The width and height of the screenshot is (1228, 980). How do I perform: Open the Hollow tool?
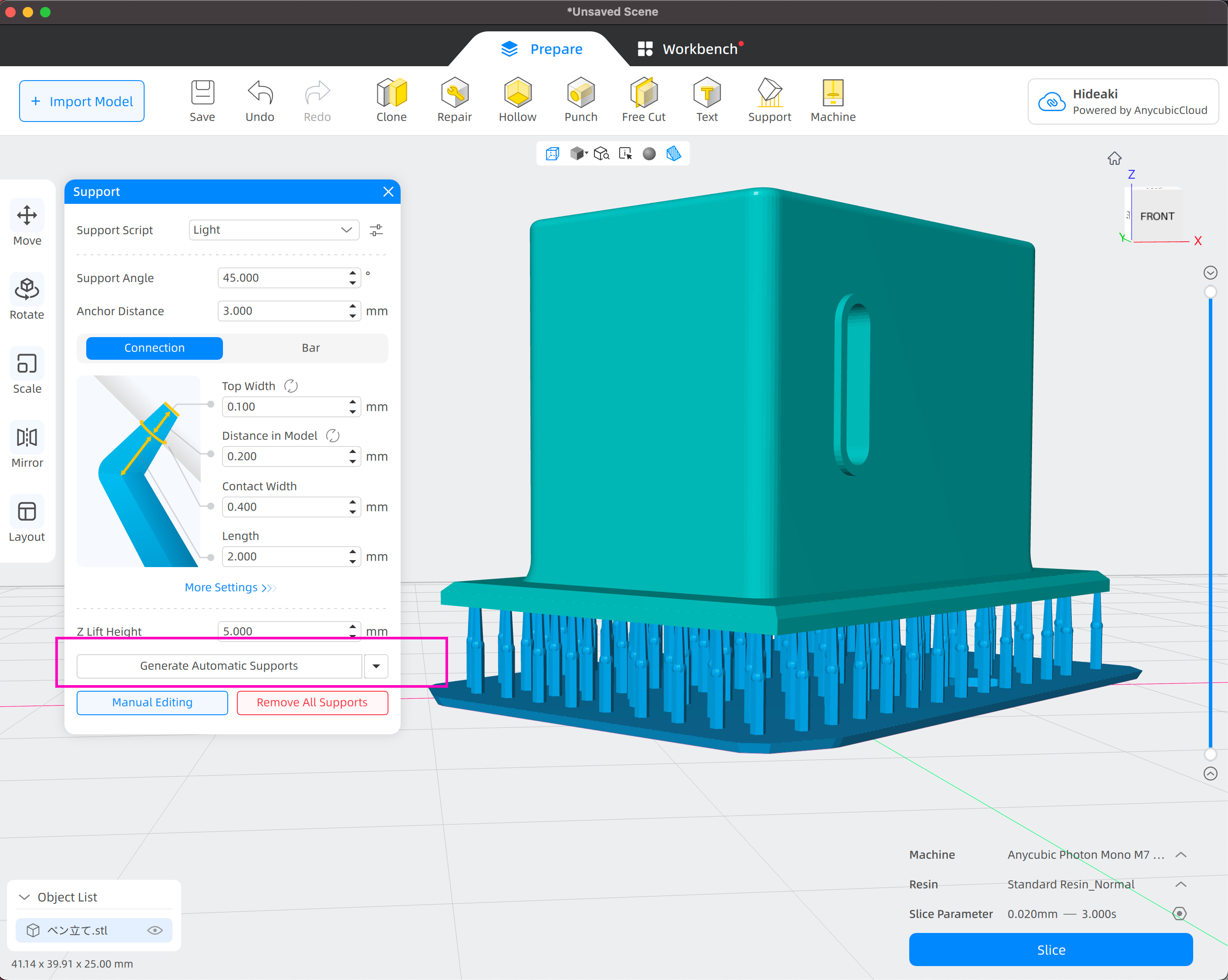click(x=517, y=100)
